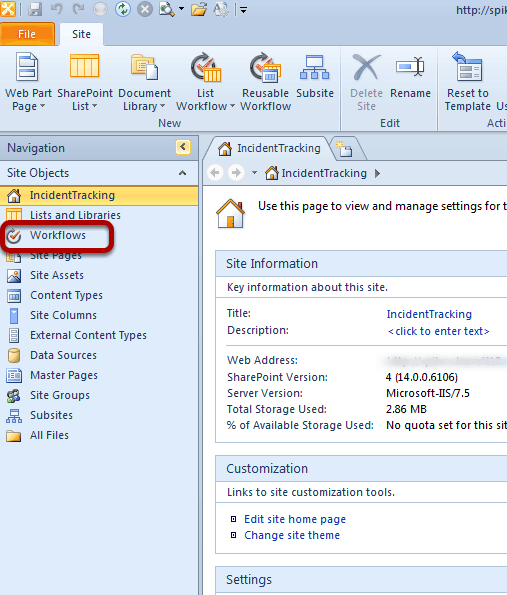Select the IncidentTracking document tab
Viewport: 507px width, 595px height.
(269, 148)
